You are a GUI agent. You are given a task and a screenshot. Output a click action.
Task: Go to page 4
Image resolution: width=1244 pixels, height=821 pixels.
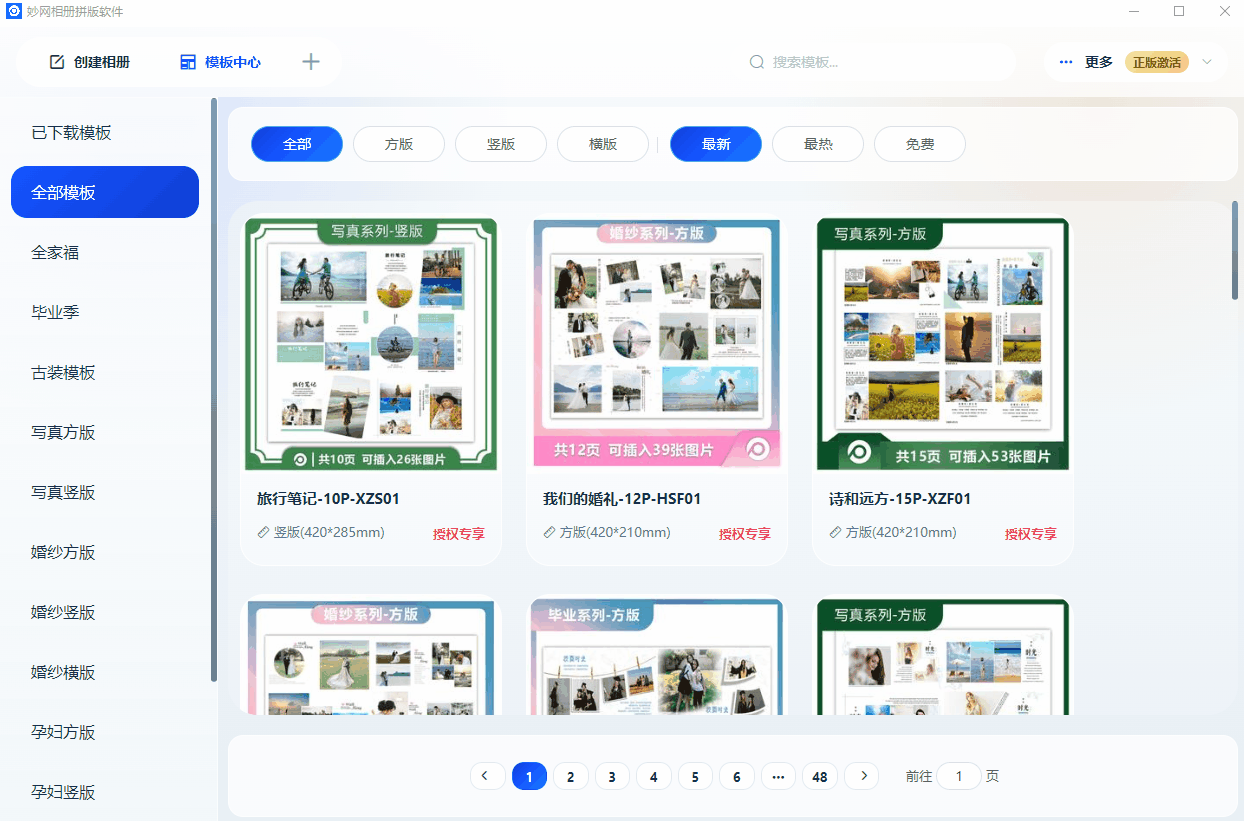(x=654, y=776)
